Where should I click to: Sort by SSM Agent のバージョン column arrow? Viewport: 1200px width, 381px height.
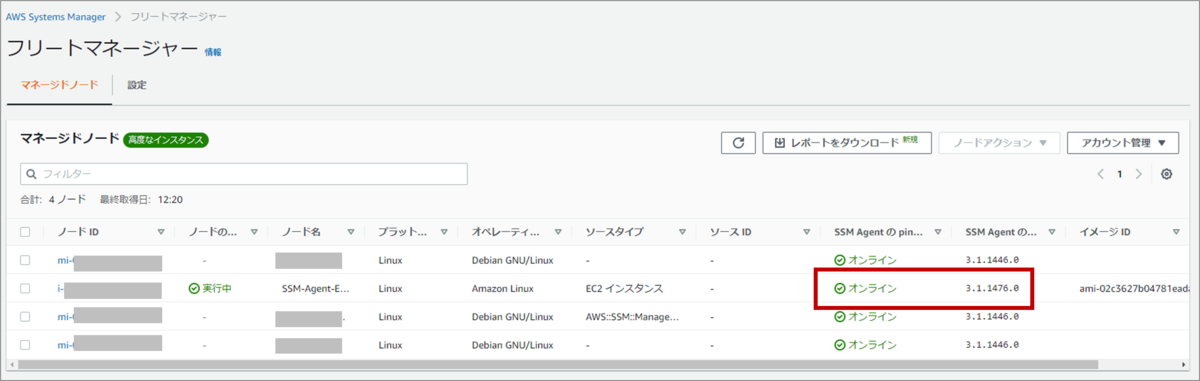tap(1053, 232)
